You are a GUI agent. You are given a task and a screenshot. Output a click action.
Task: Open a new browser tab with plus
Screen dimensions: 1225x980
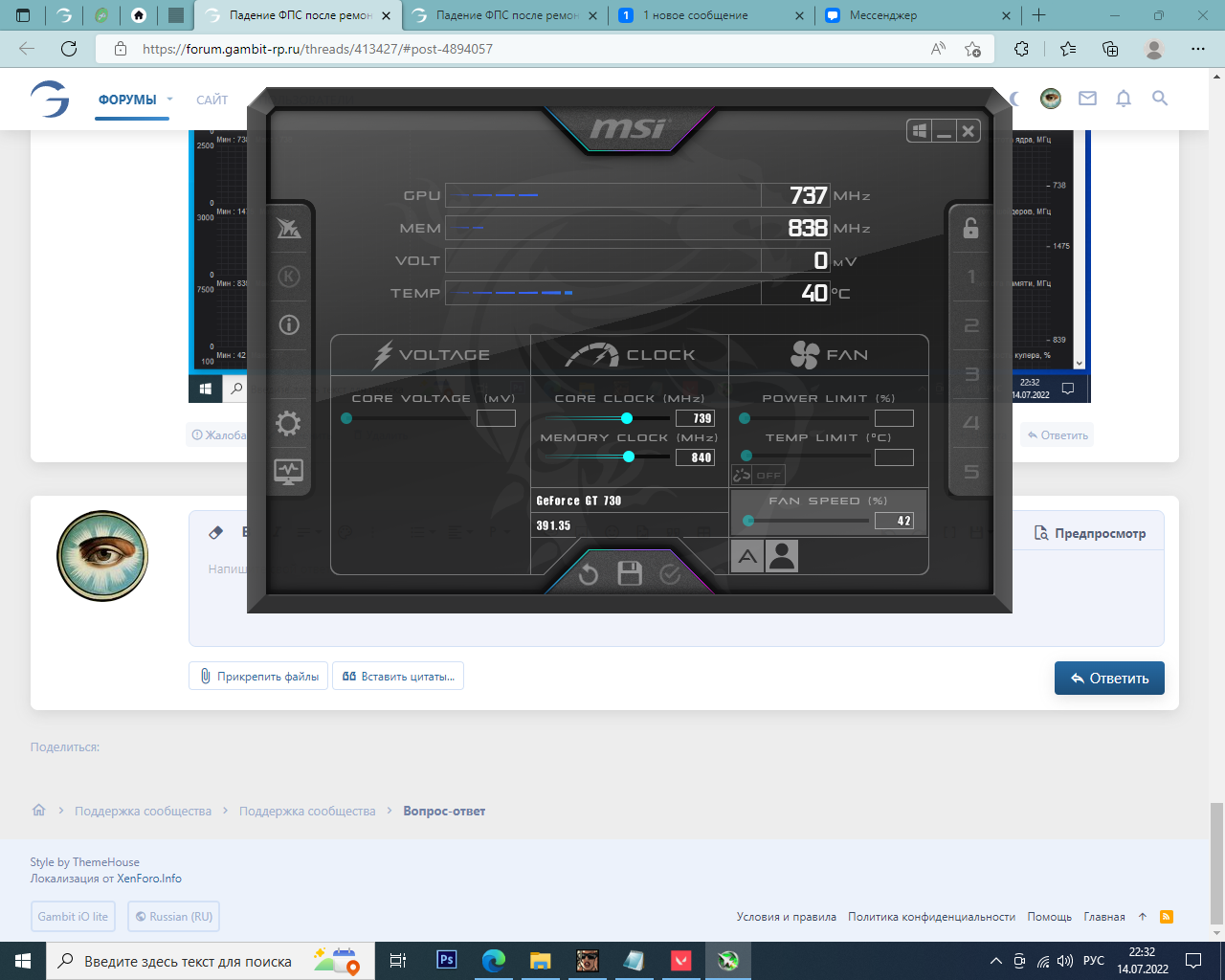pos(1039,15)
